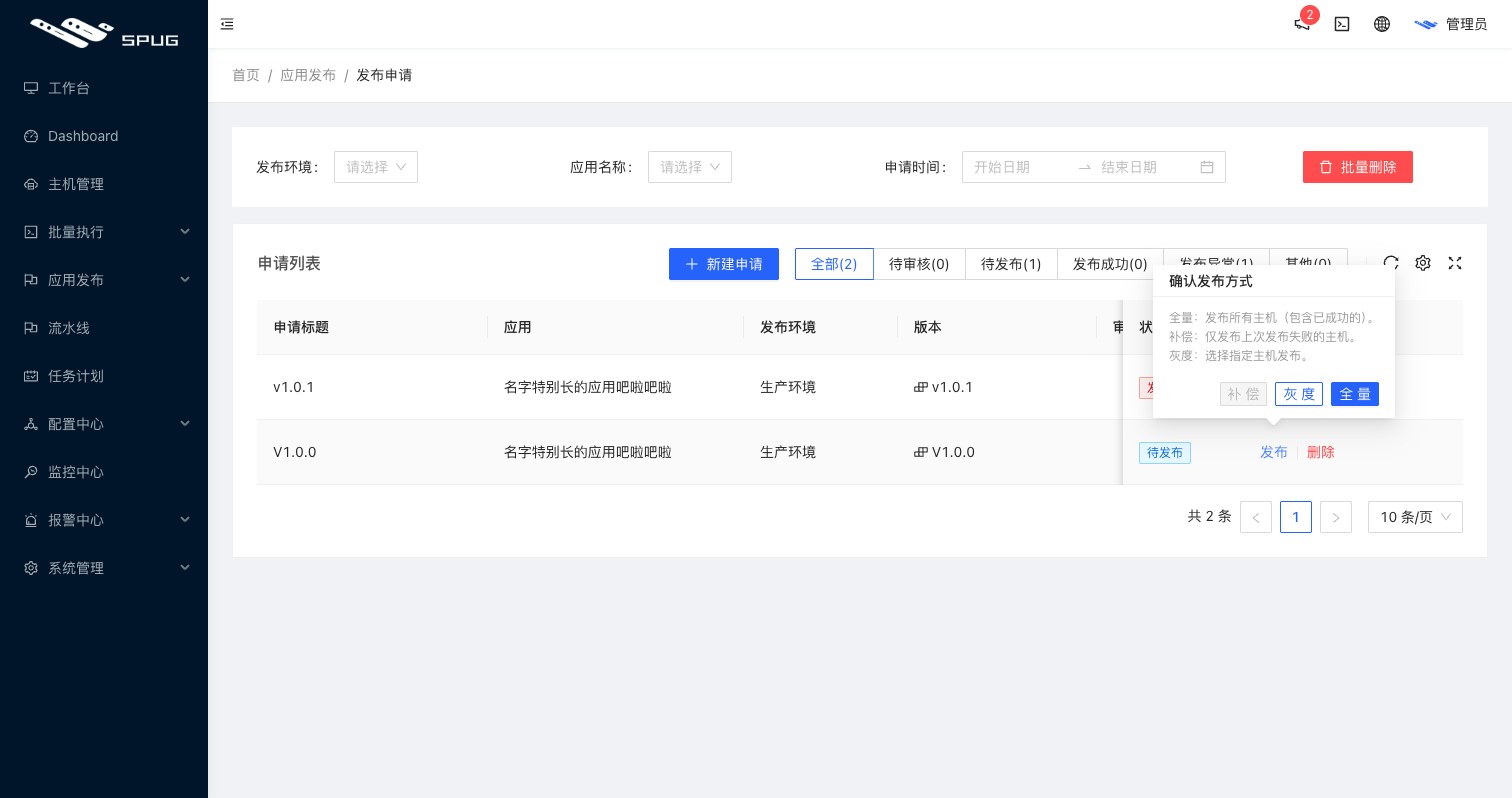Viewport: 1512px width, 798px height.
Task: Click the calendar icon in date range
Action: [1207, 167]
